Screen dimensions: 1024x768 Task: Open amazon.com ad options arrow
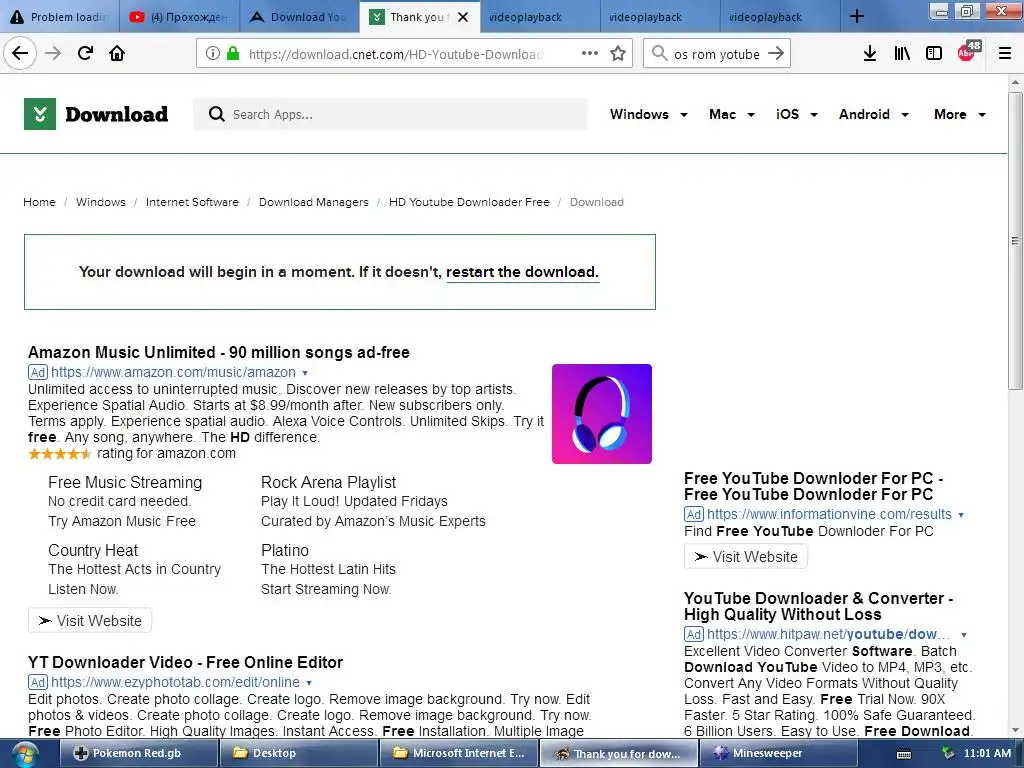click(305, 373)
